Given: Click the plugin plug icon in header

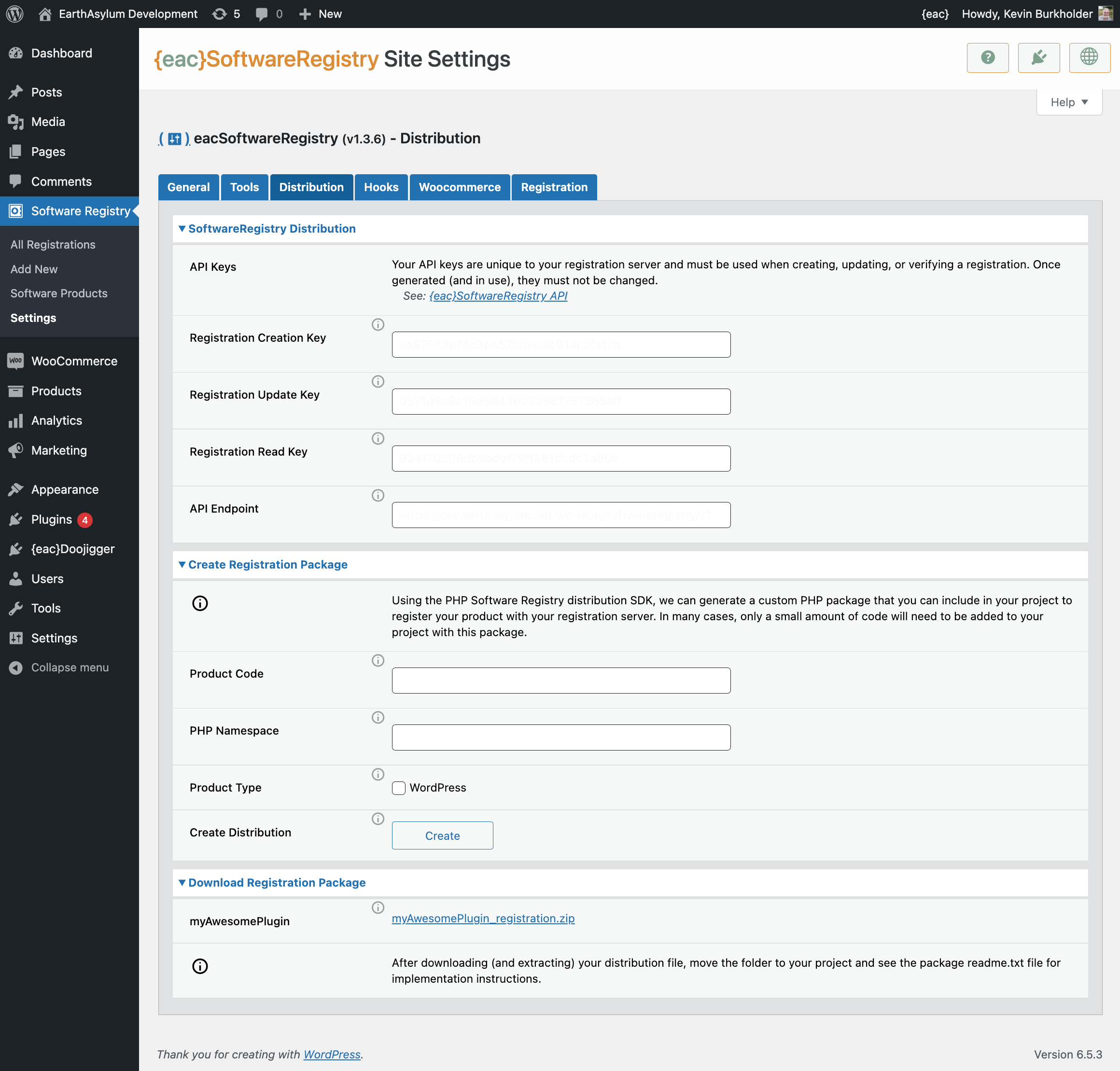Looking at the screenshot, I should (1038, 57).
